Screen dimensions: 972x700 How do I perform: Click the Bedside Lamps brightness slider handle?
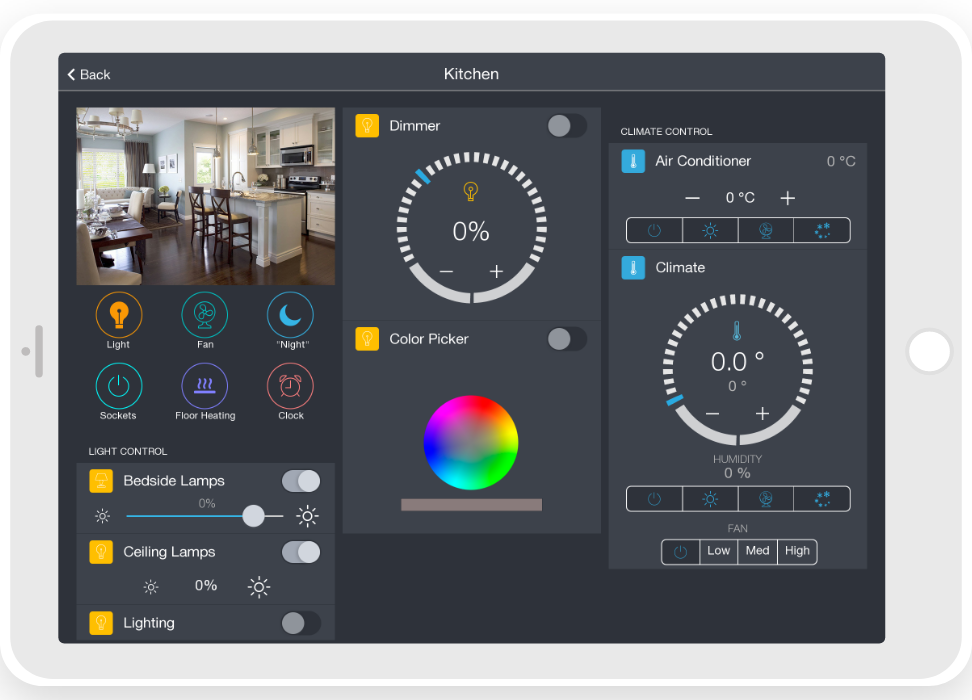click(x=254, y=516)
